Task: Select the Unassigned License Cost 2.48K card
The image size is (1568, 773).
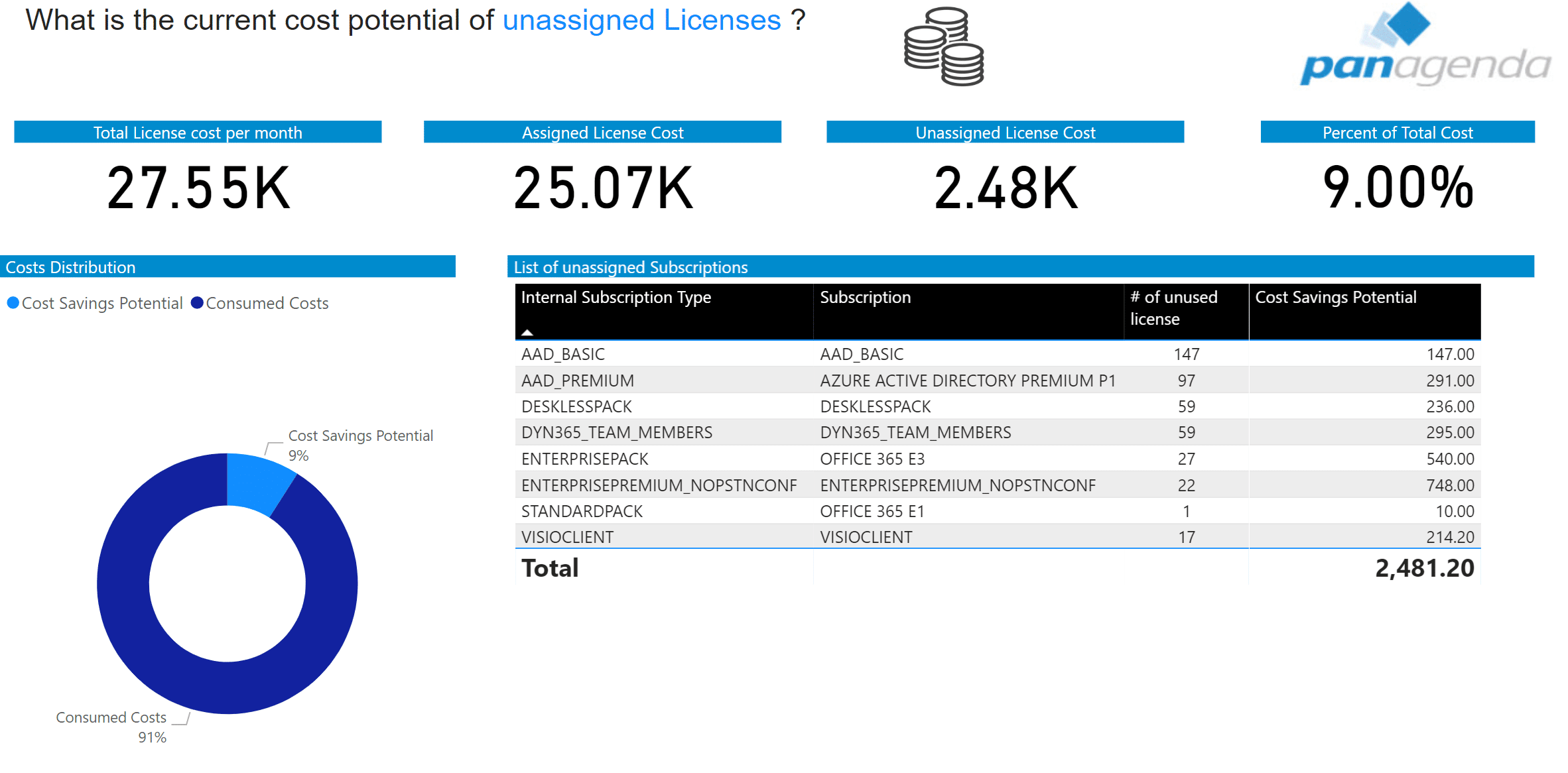Action: [1005, 188]
